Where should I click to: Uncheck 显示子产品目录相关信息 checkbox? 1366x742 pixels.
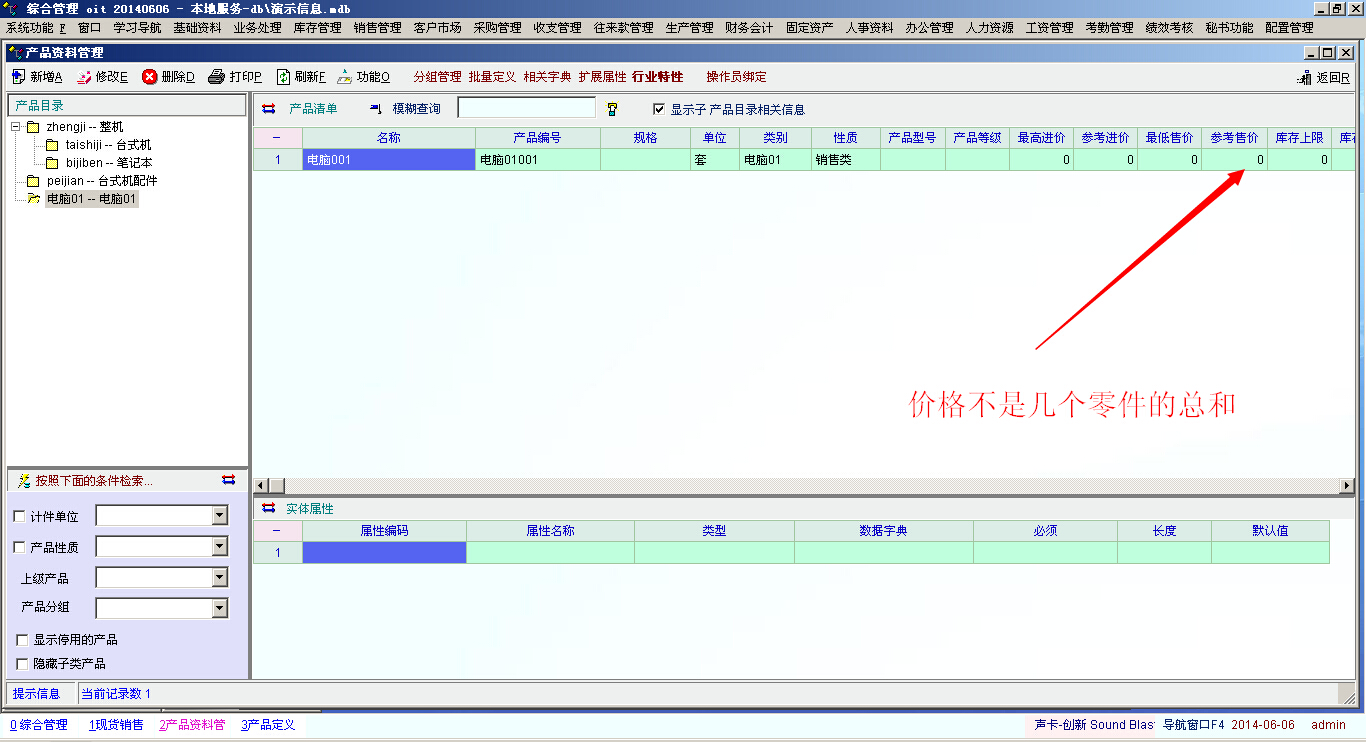[x=658, y=109]
